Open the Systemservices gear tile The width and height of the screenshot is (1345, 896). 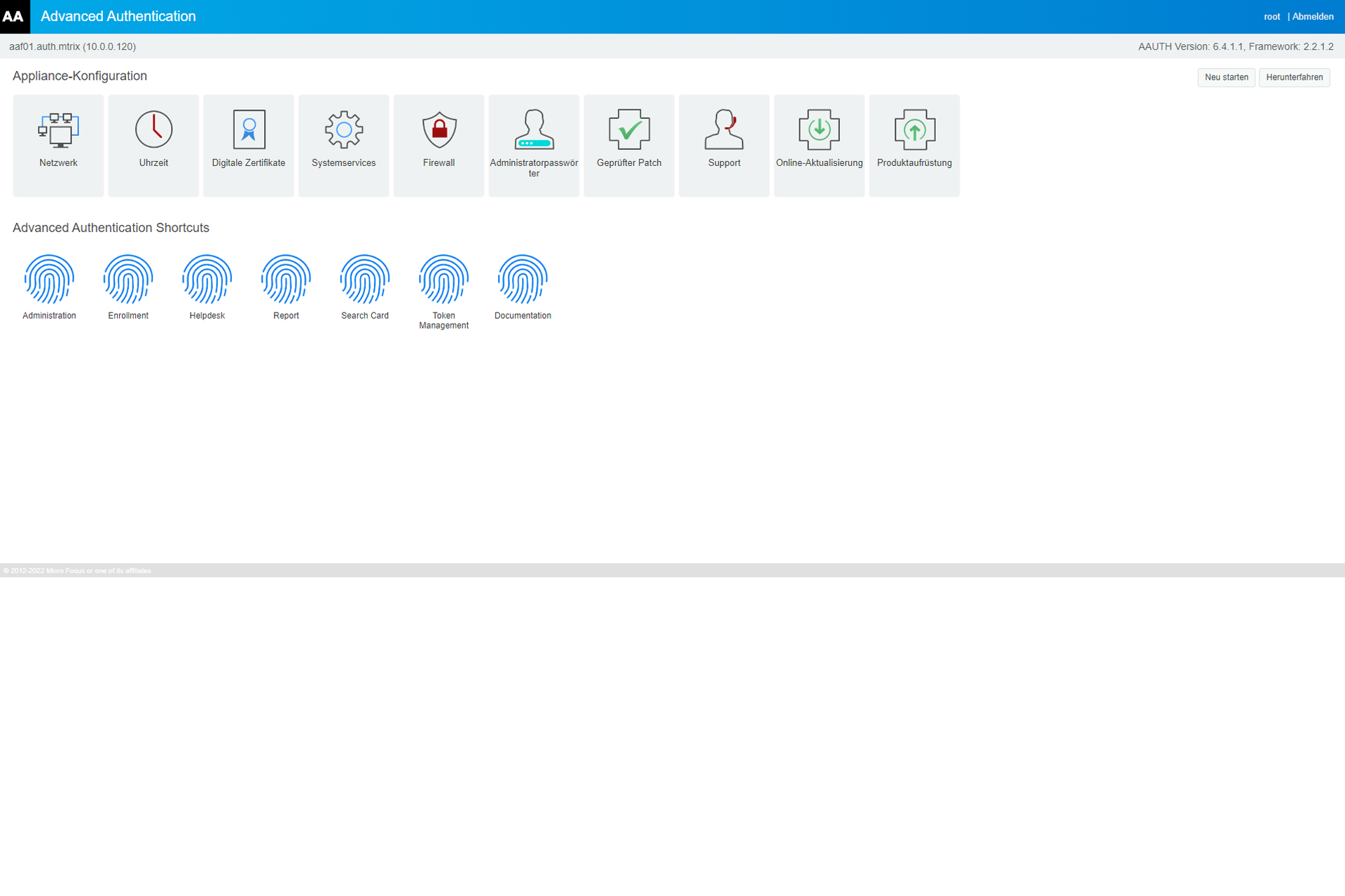(344, 145)
